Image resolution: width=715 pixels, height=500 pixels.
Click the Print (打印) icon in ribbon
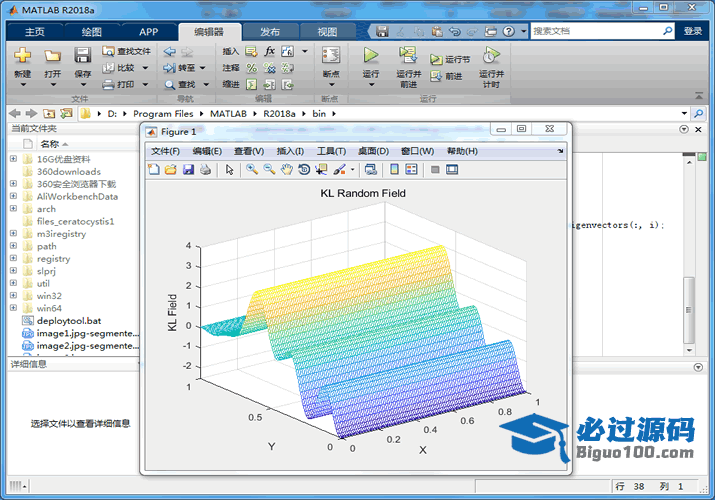tap(108, 84)
